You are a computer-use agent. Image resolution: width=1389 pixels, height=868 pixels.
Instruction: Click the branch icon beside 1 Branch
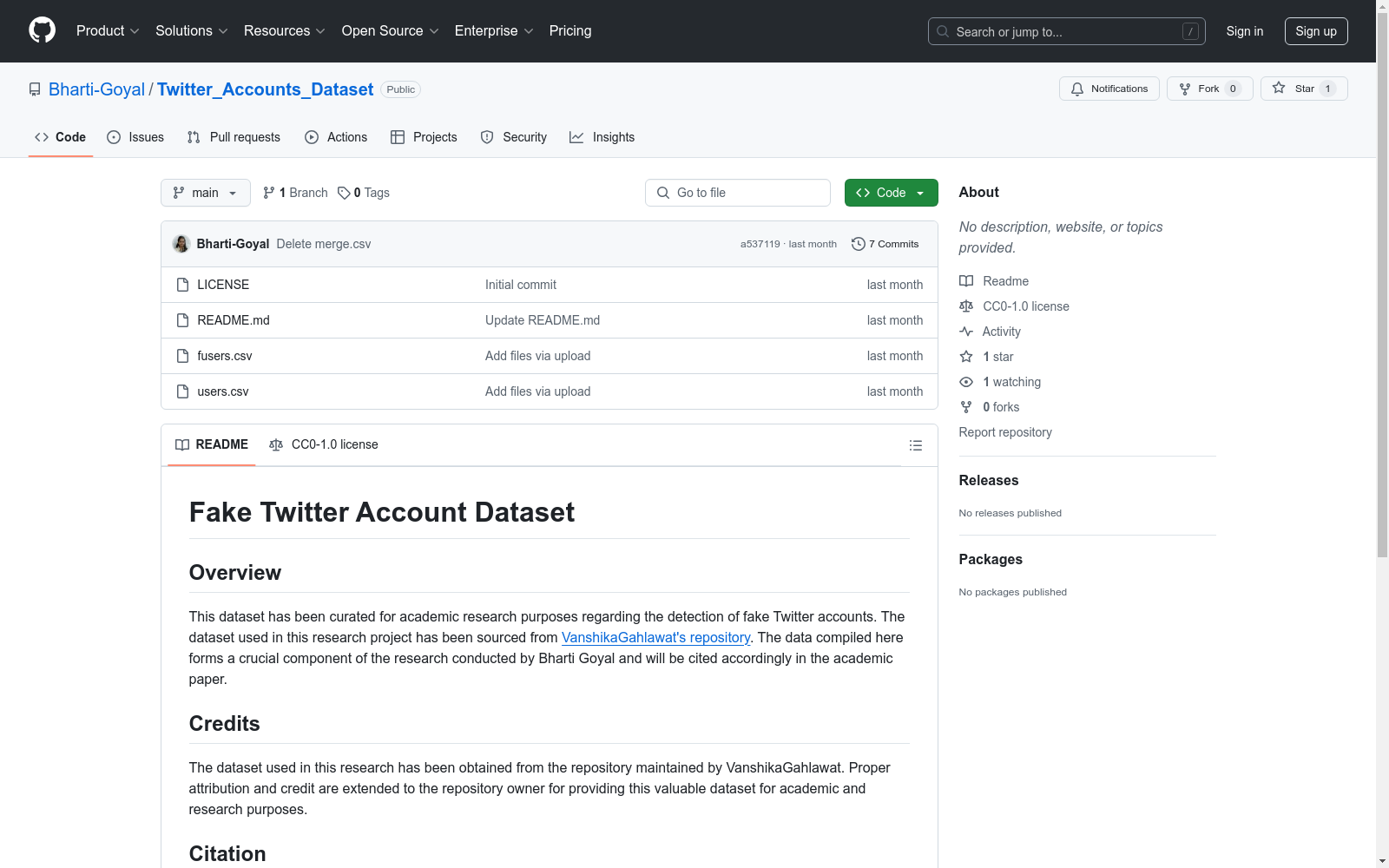pyautogui.click(x=269, y=193)
